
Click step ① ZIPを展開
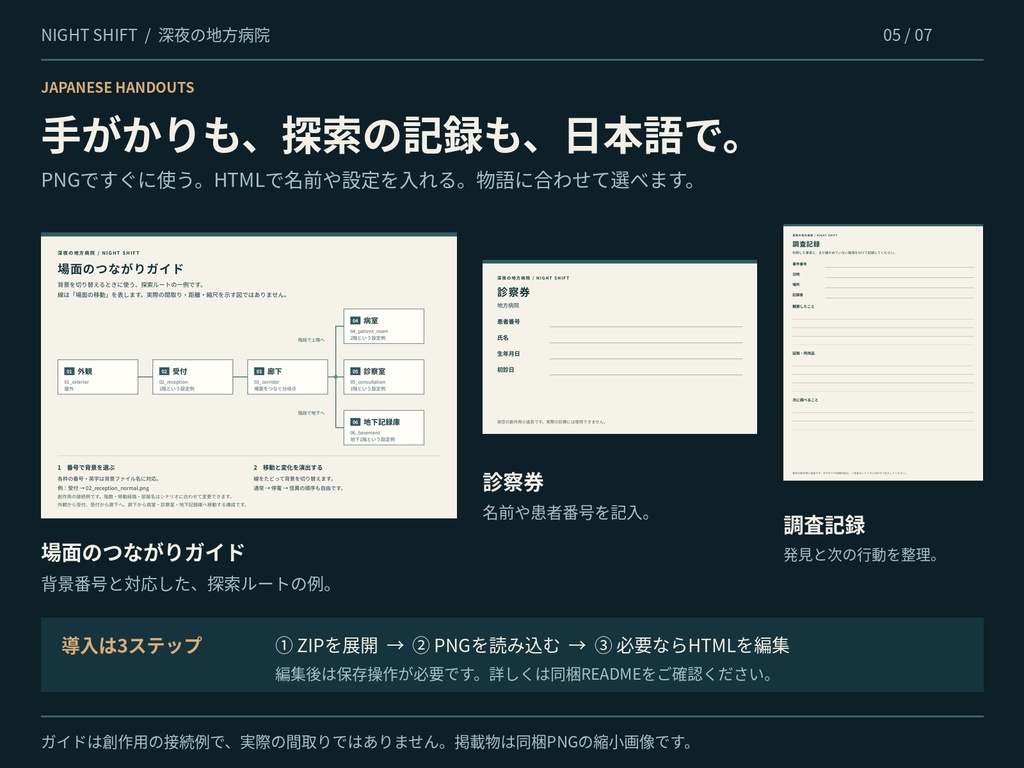point(327,645)
